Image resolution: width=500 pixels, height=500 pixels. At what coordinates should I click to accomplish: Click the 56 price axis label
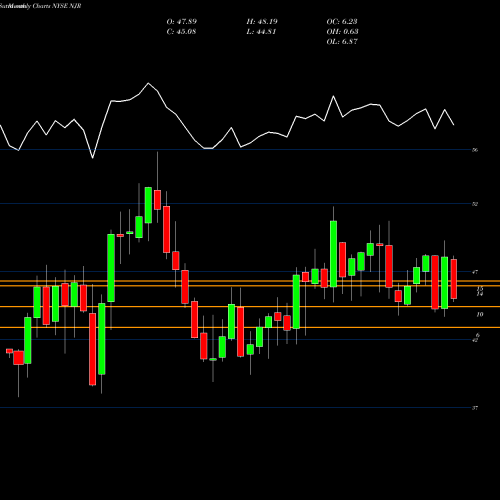[475, 150]
